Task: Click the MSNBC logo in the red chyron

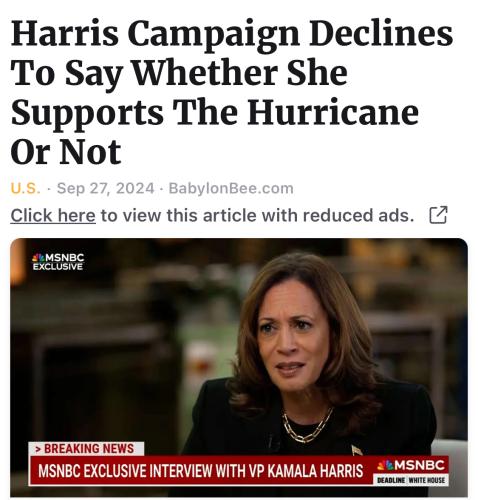Action: tap(411, 465)
